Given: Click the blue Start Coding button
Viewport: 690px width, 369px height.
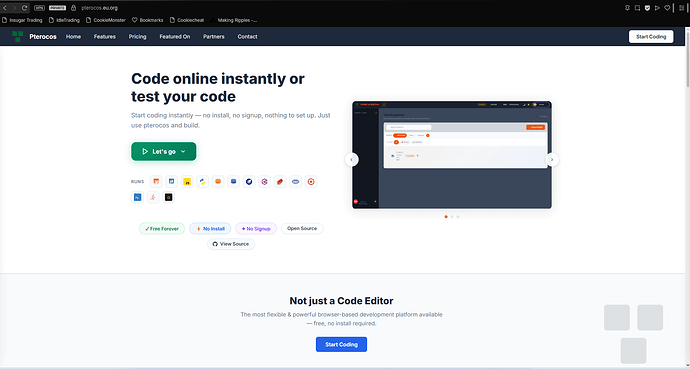Looking at the screenshot, I should (x=341, y=344).
